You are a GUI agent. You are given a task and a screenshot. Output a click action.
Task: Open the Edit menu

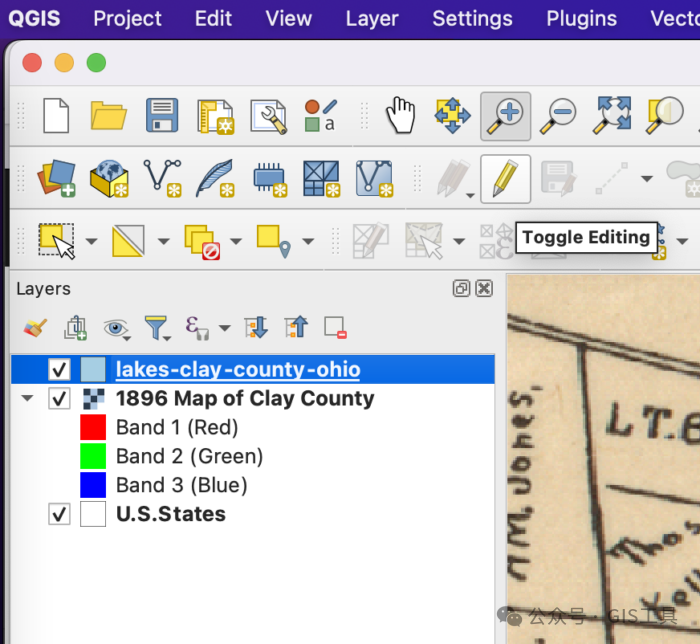(x=213, y=19)
